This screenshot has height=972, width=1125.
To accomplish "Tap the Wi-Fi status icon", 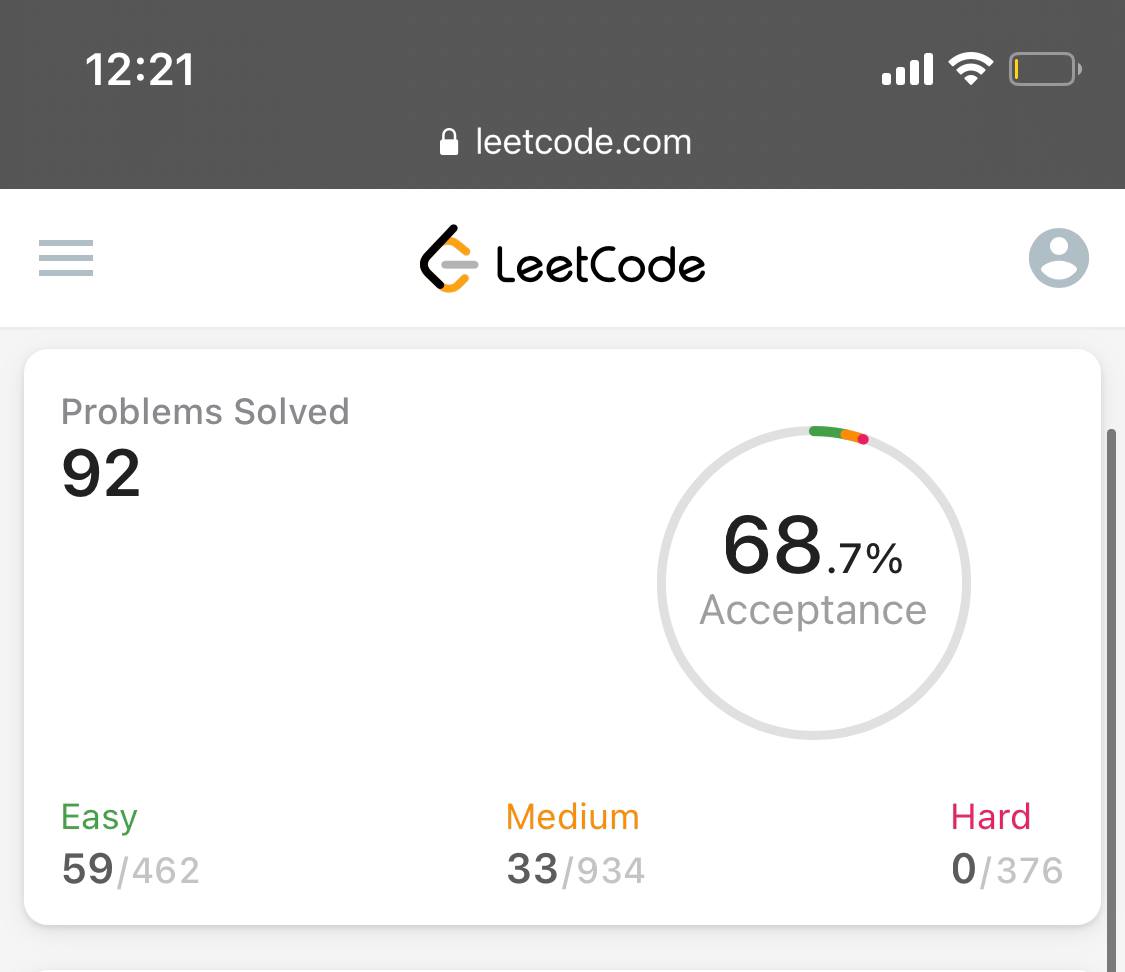I will coord(971,69).
